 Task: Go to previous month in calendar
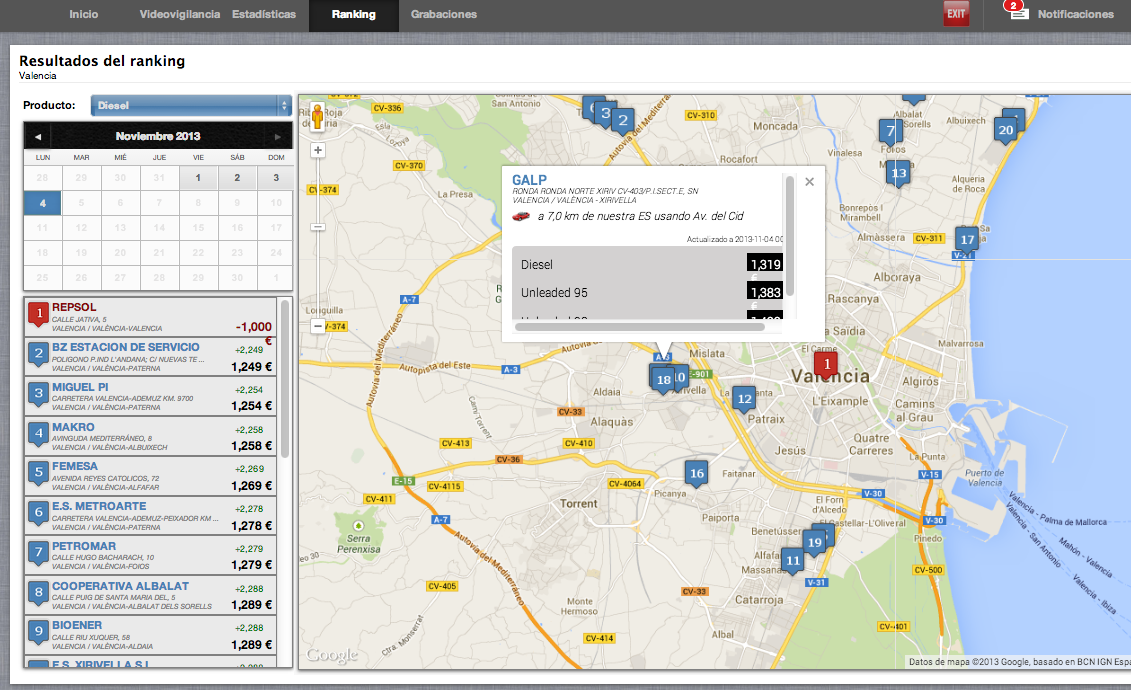38,136
